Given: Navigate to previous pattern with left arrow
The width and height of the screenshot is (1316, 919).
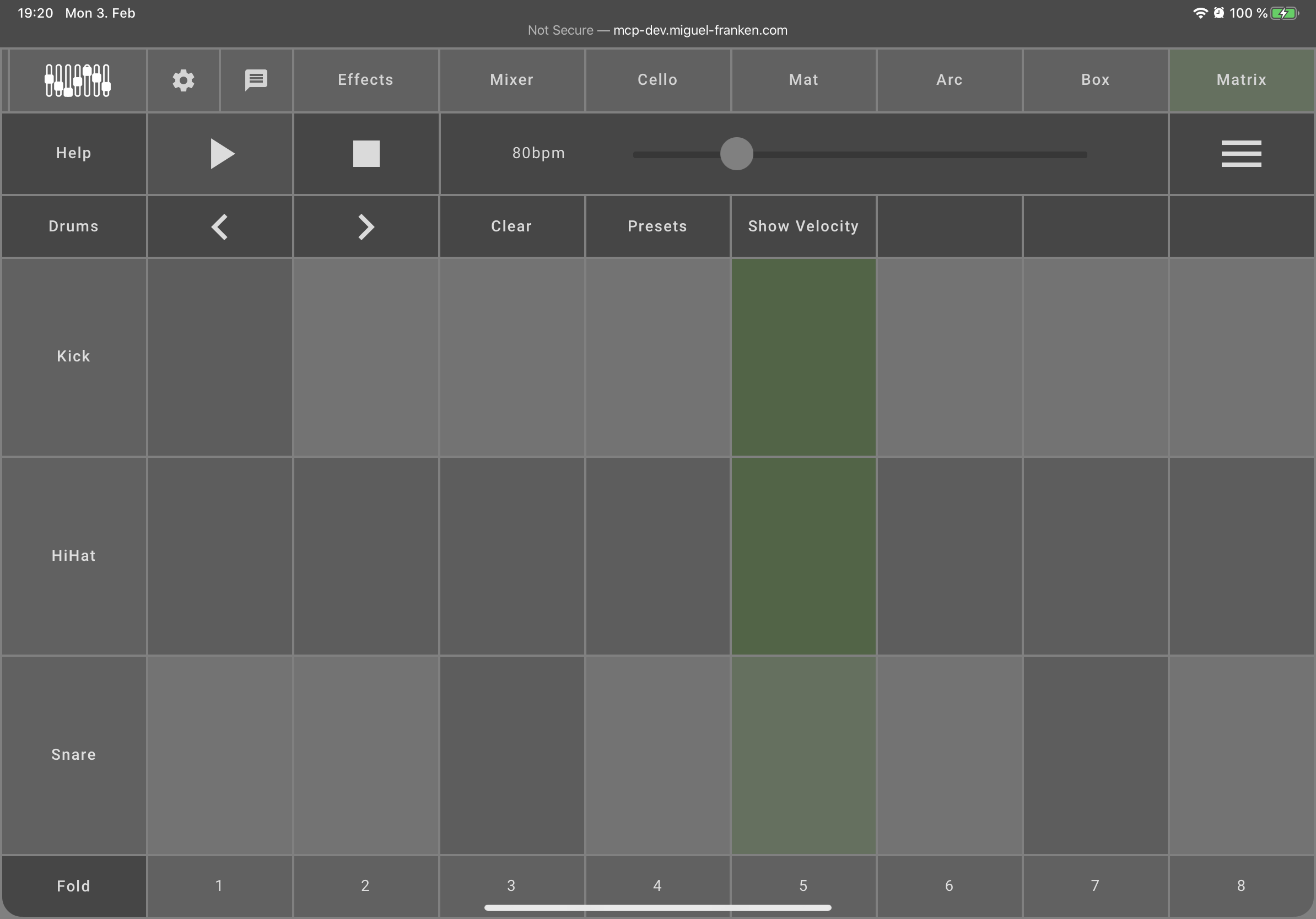Looking at the screenshot, I should pos(219,226).
